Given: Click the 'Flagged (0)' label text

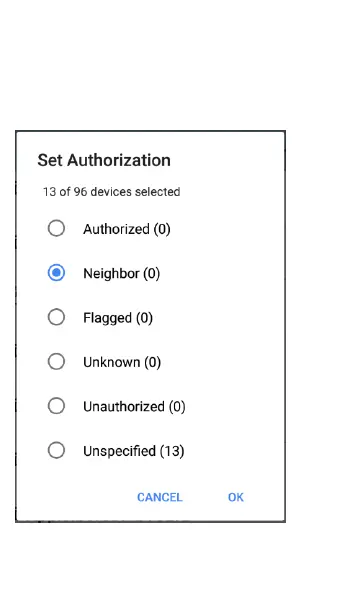Looking at the screenshot, I should point(118,318).
